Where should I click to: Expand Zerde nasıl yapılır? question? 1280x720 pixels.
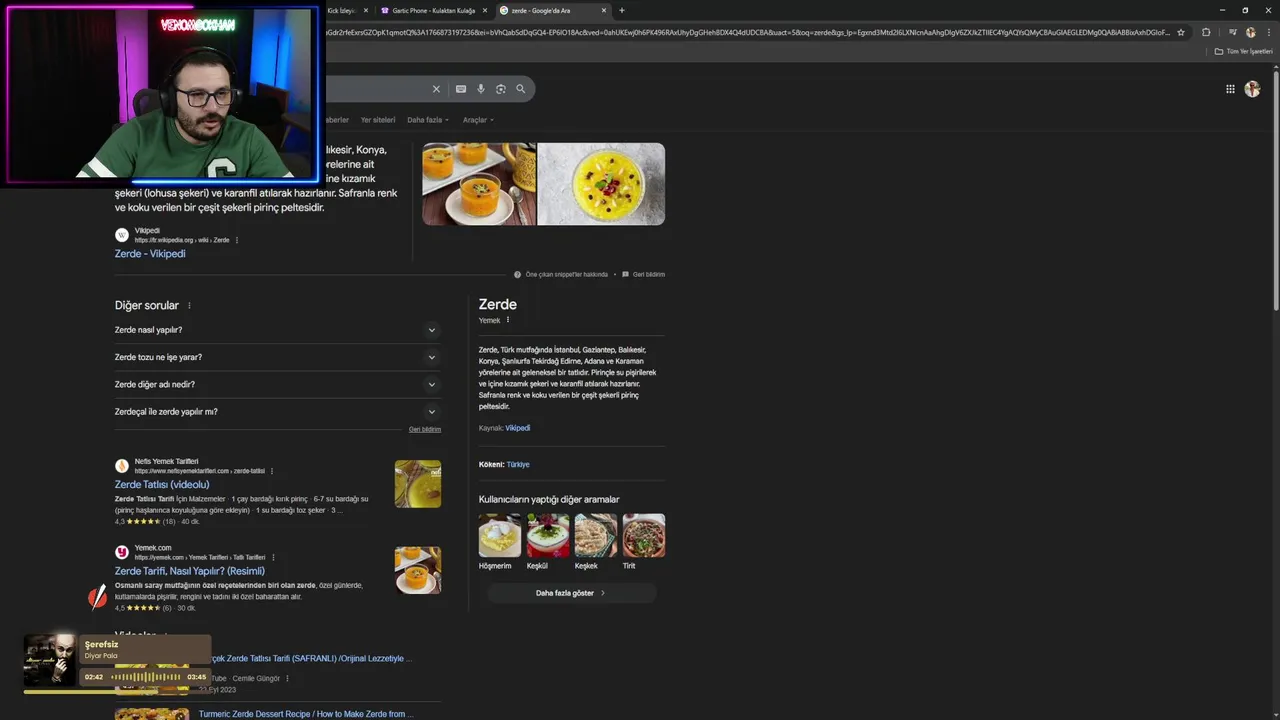coord(278,330)
